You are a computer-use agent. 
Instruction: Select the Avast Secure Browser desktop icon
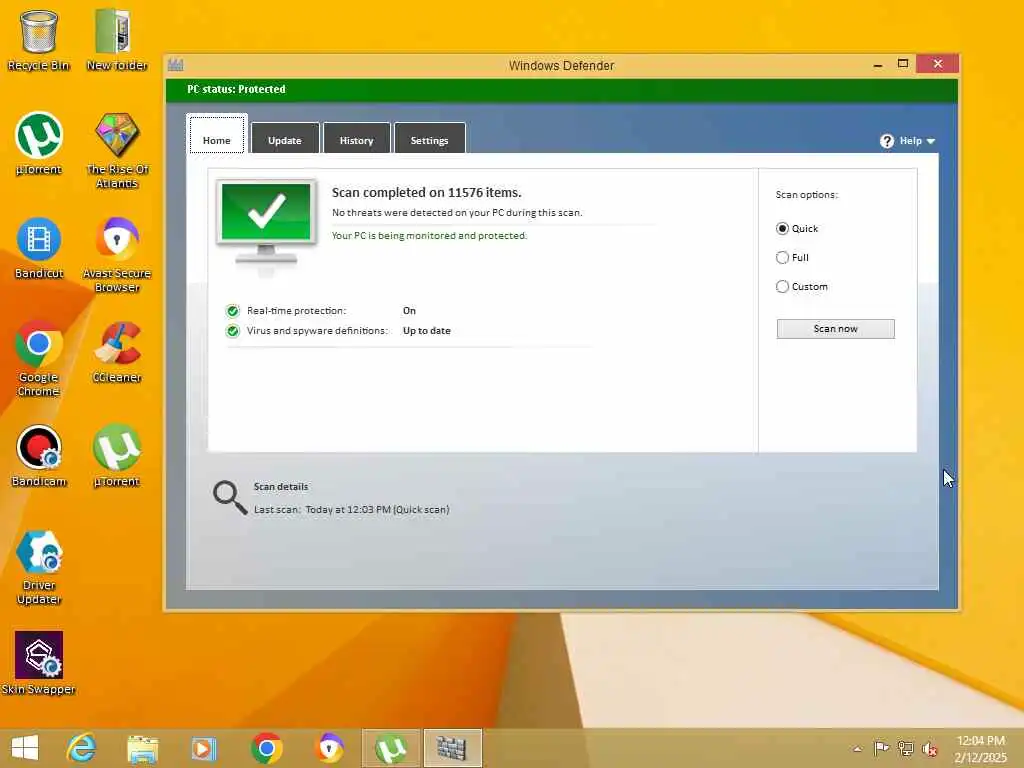tap(117, 255)
